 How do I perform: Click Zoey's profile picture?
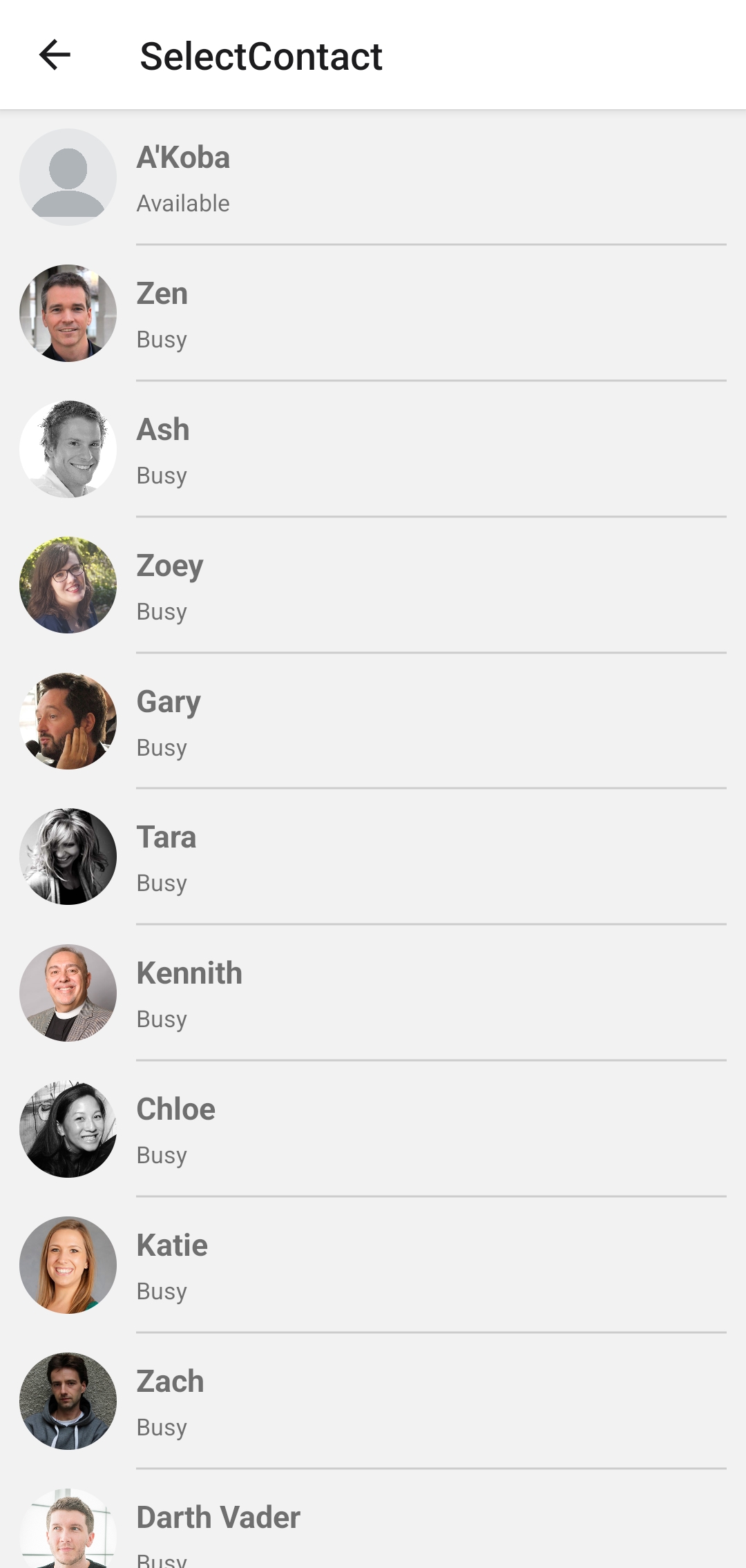tap(68, 584)
